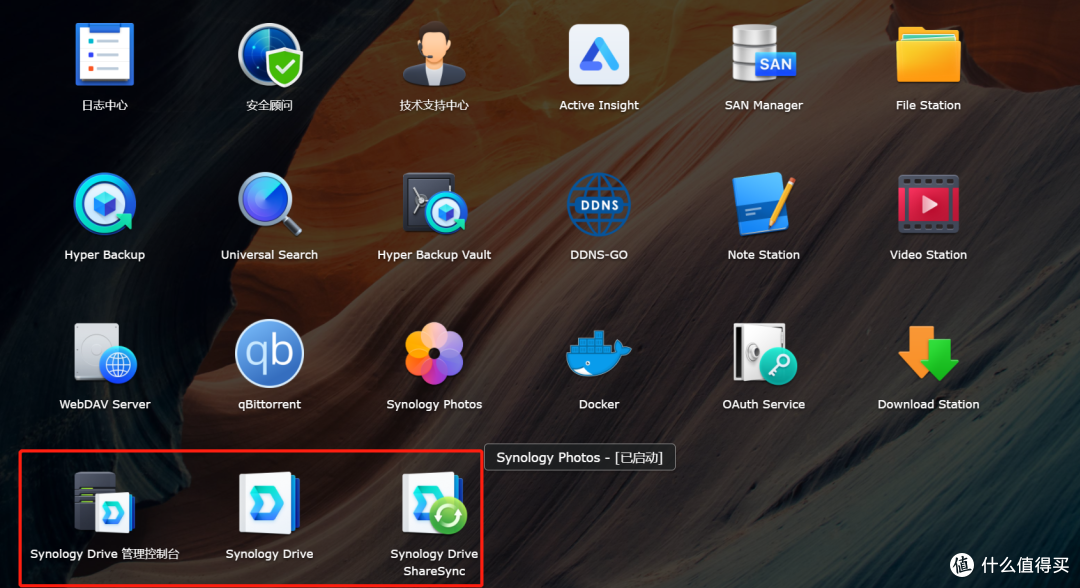Click the "DDNS-GO" label text
The width and height of the screenshot is (1080, 588).
click(x=599, y=255)
